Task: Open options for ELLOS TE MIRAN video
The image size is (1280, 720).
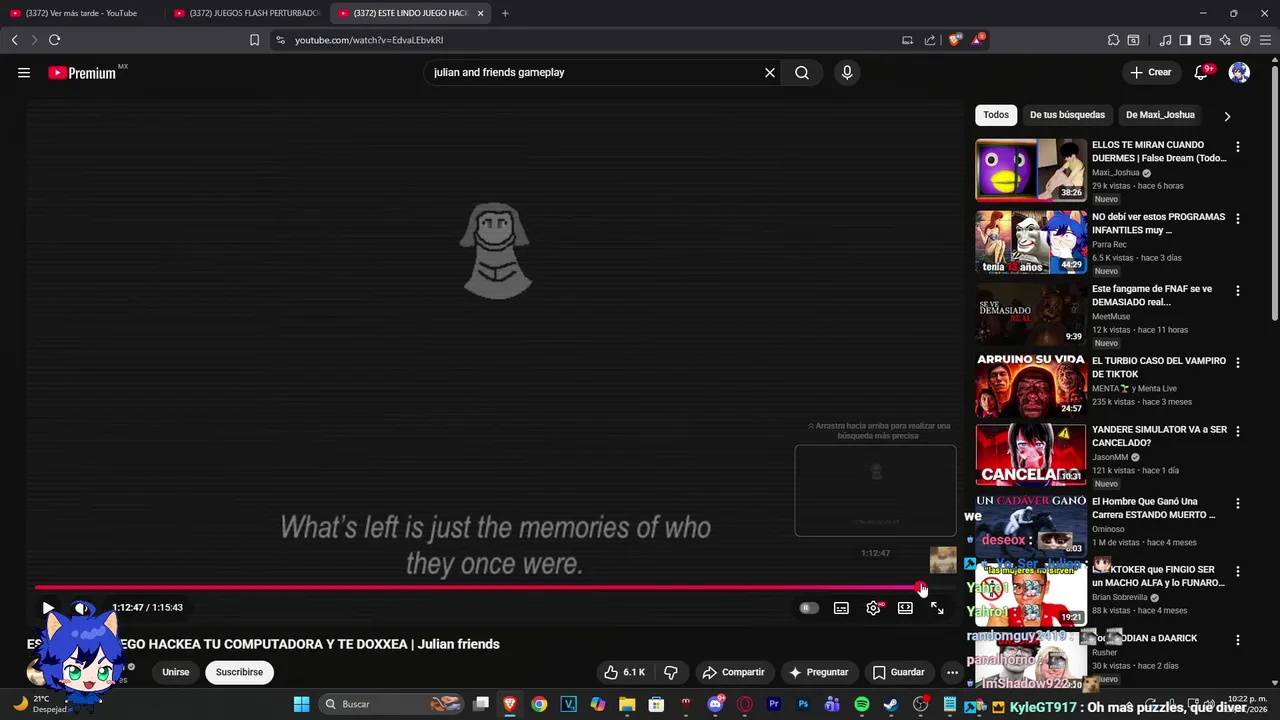Action: [1238, 147]
